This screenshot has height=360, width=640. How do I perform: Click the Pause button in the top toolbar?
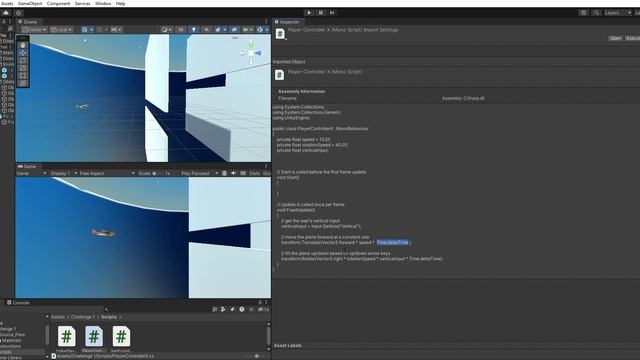(x=321, y=13)
